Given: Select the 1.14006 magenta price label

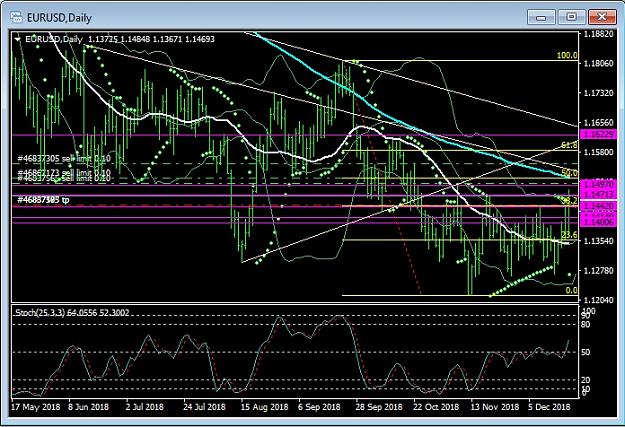Looking at the screenshot, I should point(599,222).
